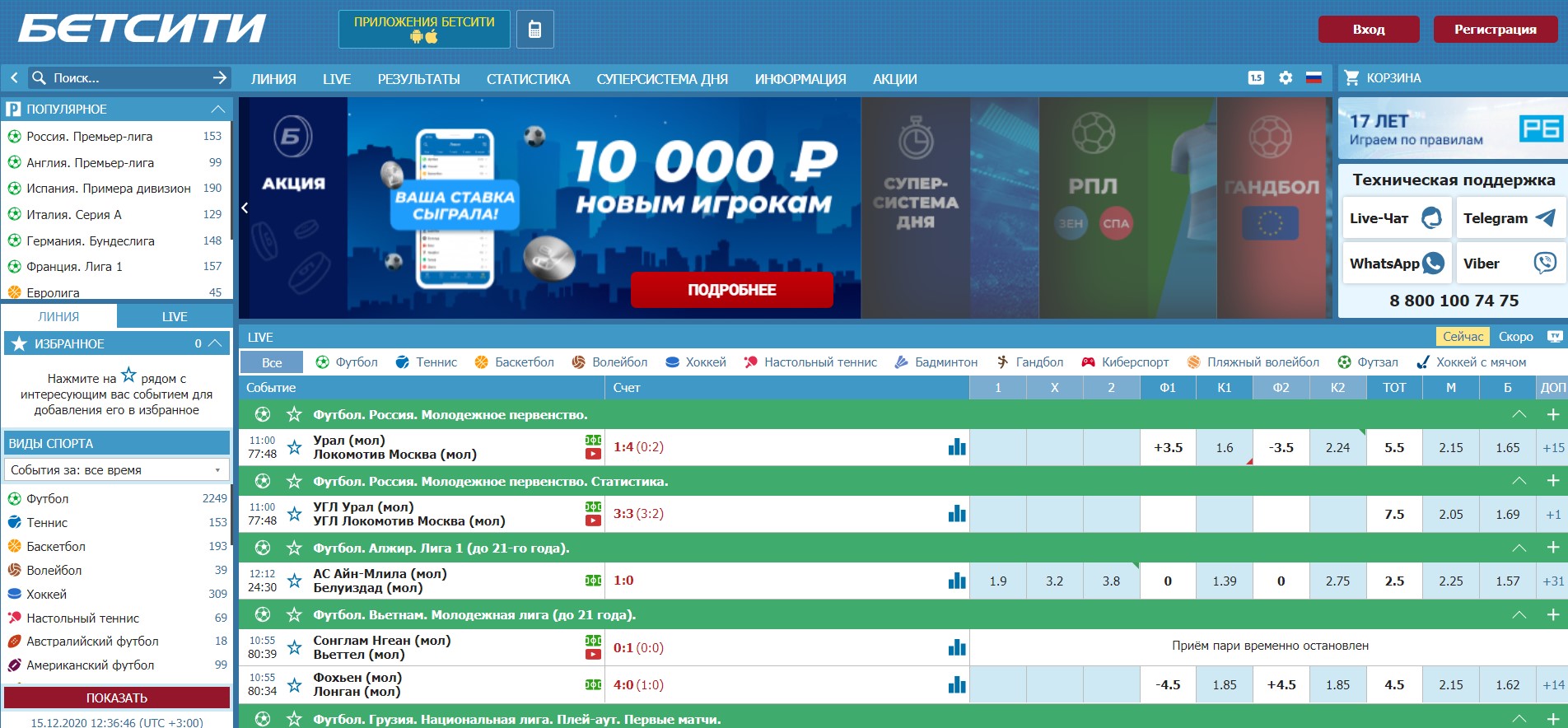The height and width of the screenshot is (728, 1568).
Task: Collapse the Вьетнам Молодежная лига section
Action: (x=1519, y=614)
